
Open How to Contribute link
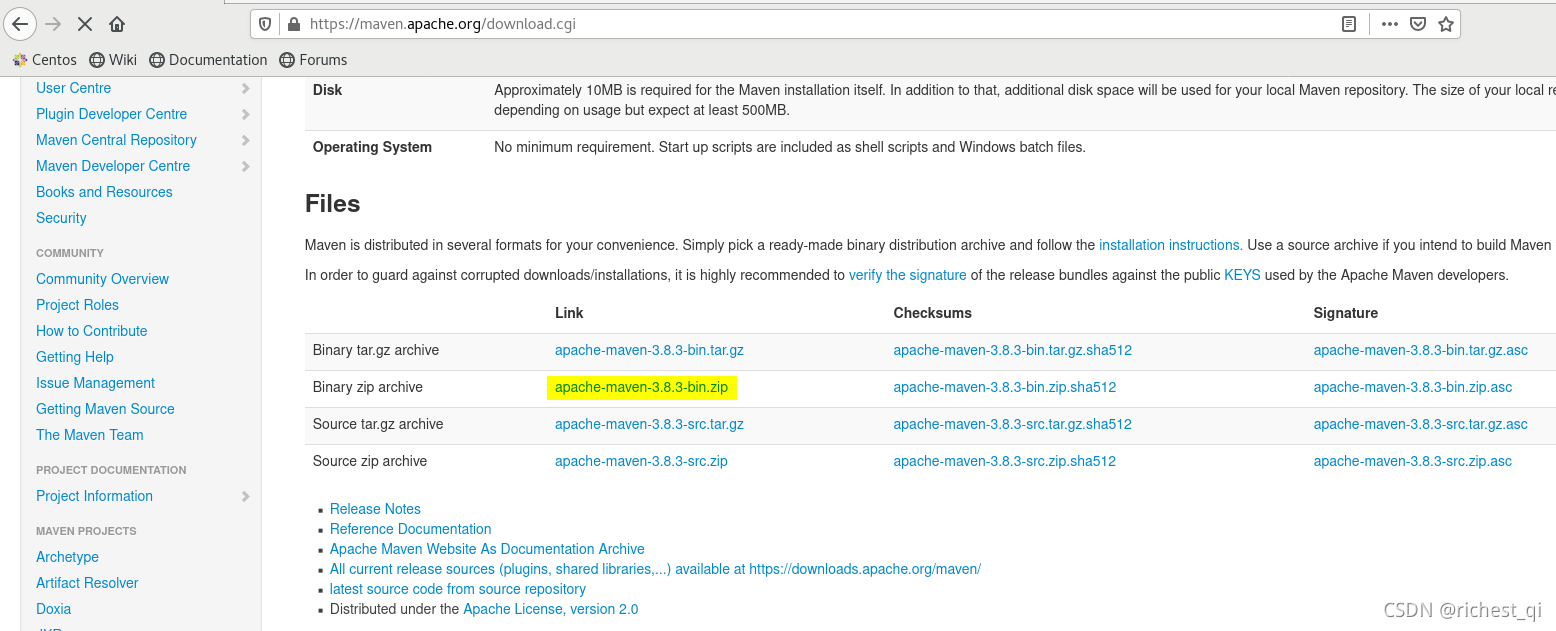(x=92, y=331)
